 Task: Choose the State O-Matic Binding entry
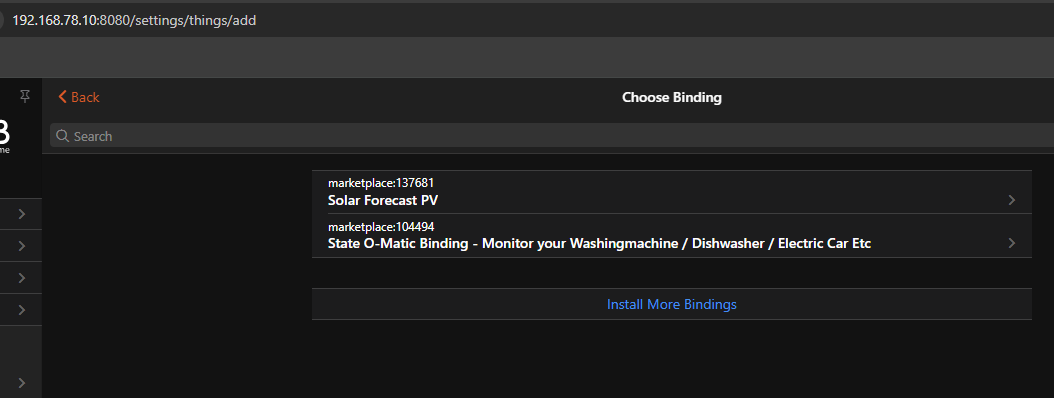(x=672, y=236)
